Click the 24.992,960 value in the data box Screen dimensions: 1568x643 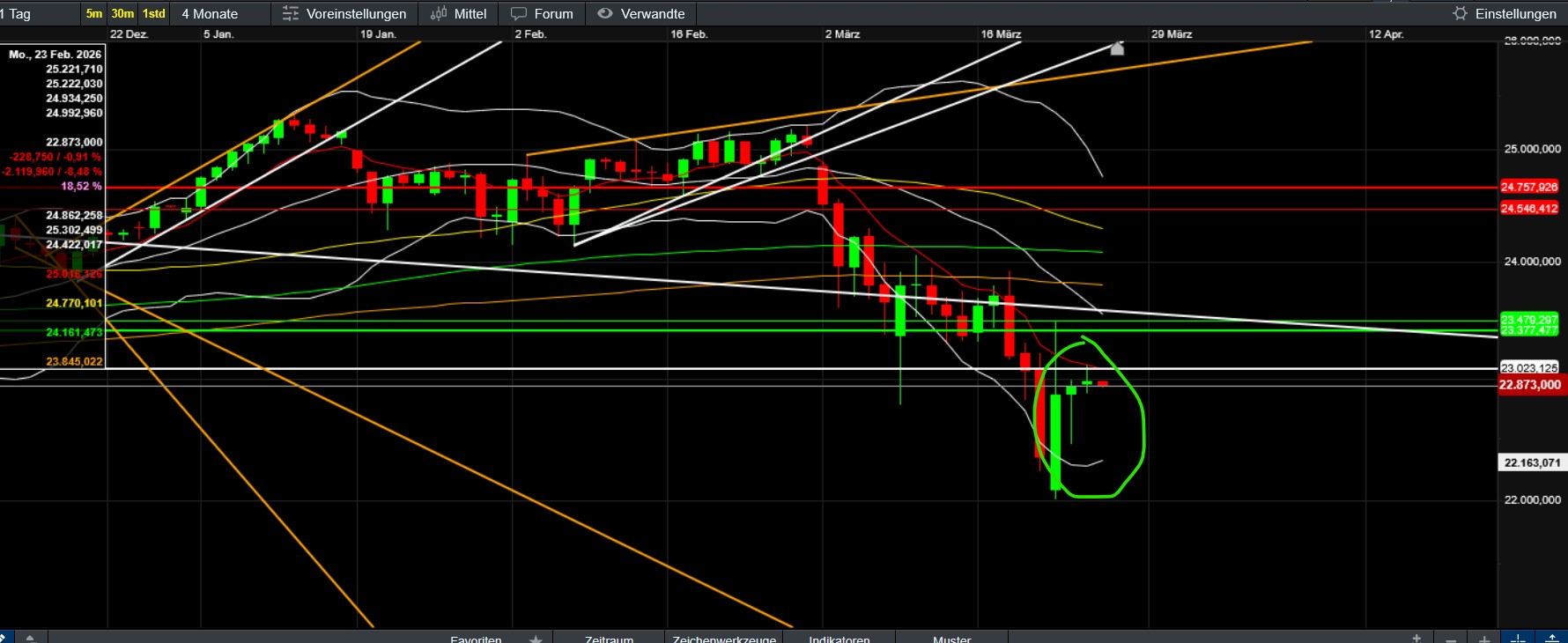tap(74, 113)
